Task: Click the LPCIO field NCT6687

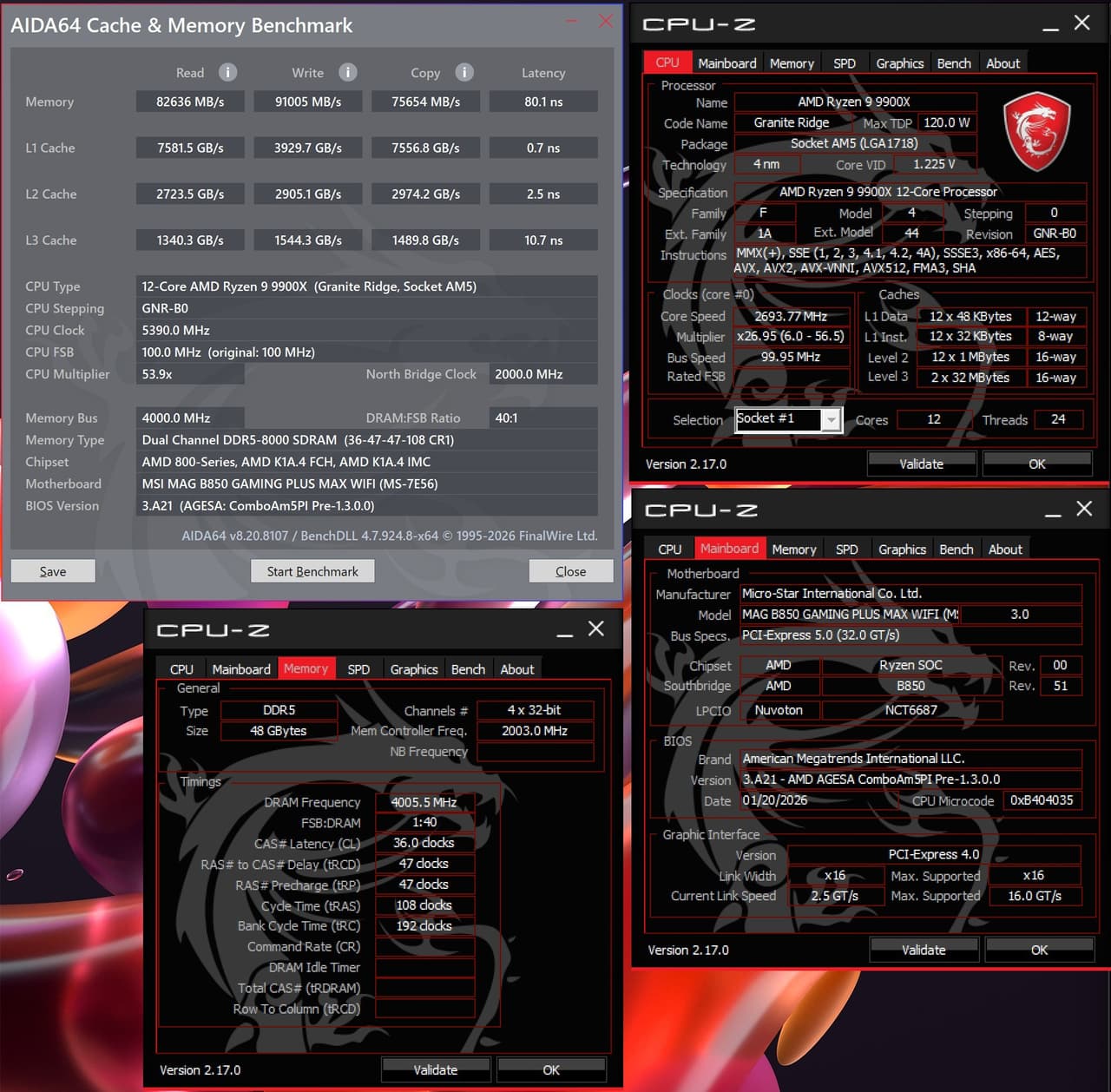Action: (911, 710)
